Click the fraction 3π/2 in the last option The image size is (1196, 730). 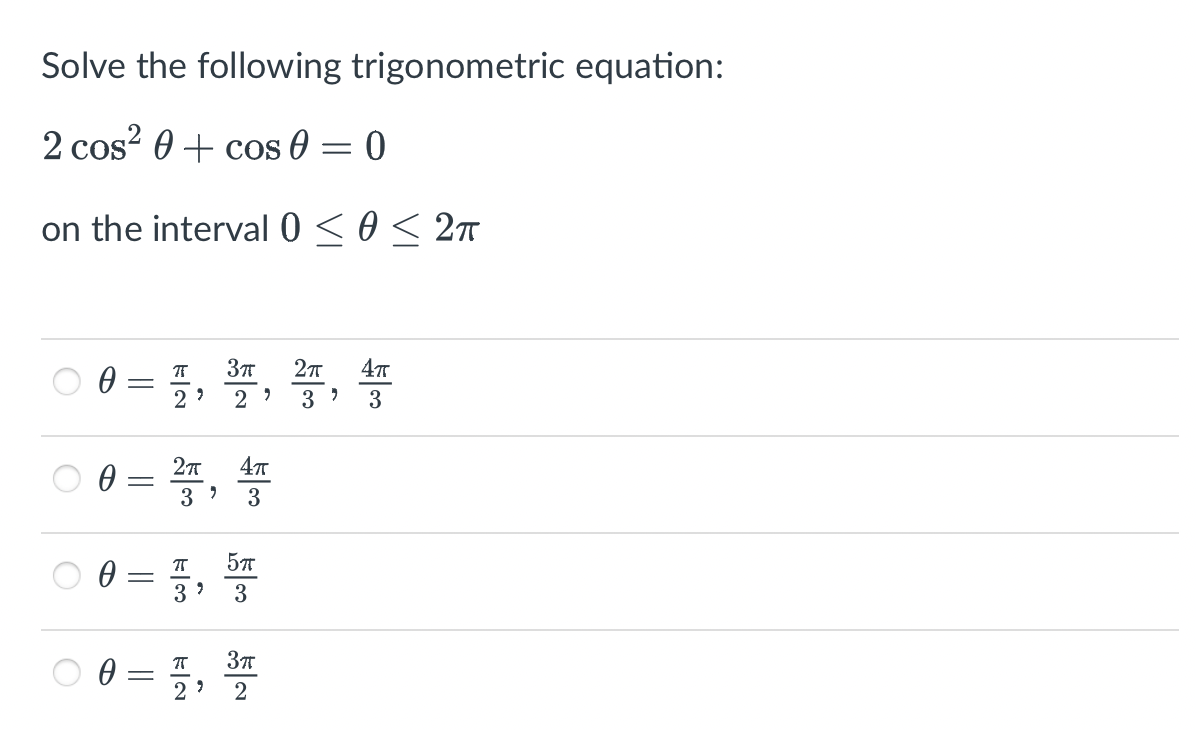(242, 675)
